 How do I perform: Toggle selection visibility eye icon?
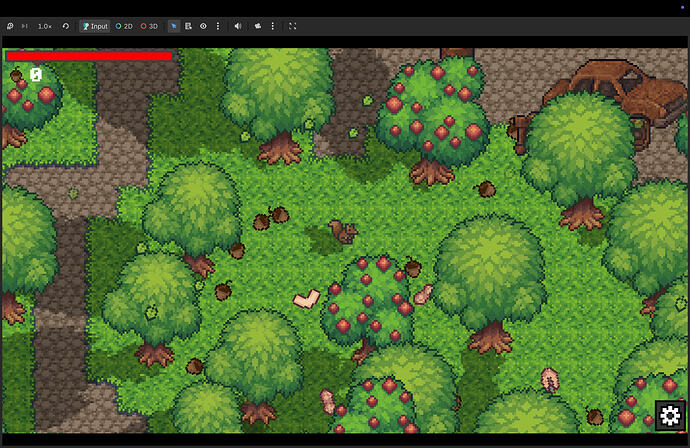[203, 26]
